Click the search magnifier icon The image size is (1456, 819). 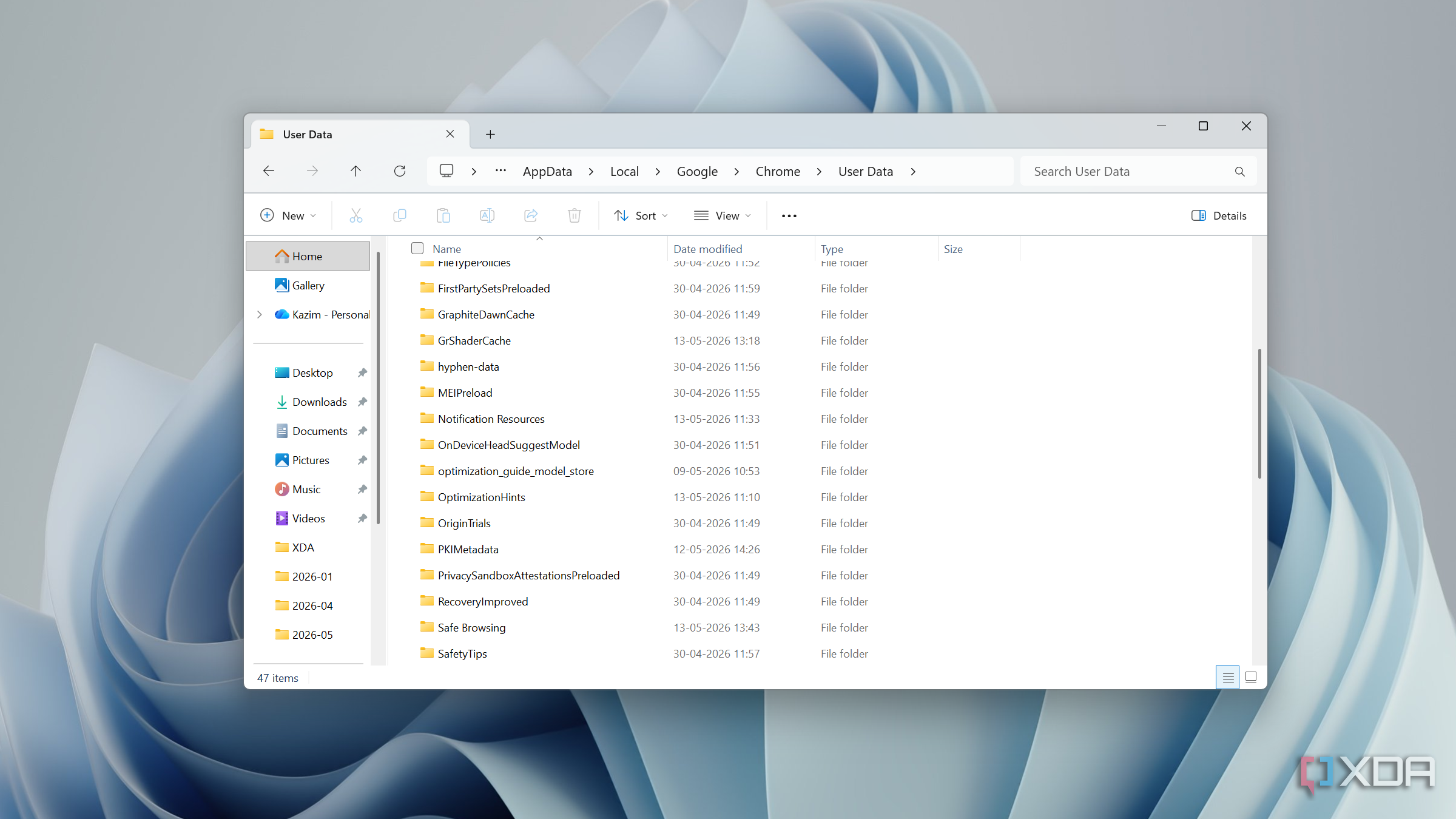tap(1239, 172)
